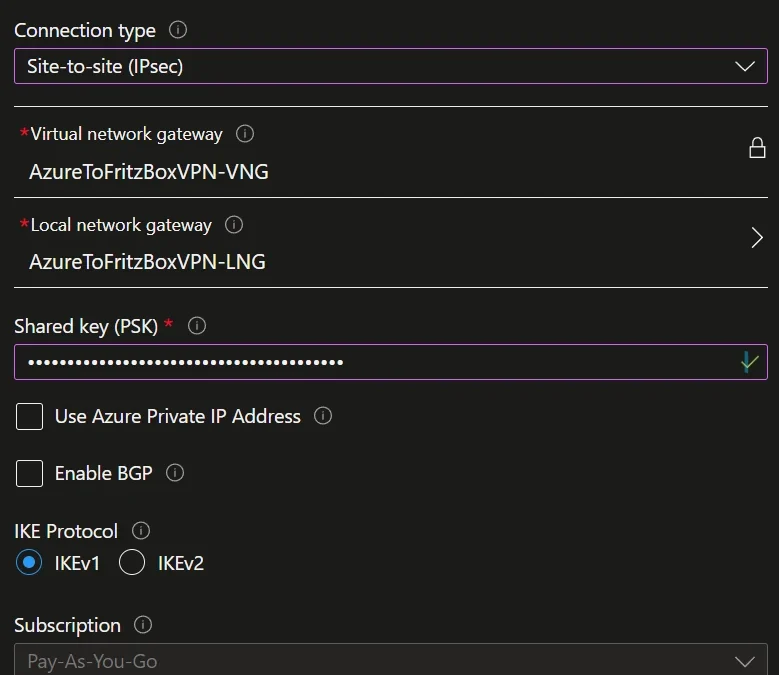Expand the Local network gateway chevron
Image resolution: width=779 pixels, height=675 pixels.
pos(757,237)
